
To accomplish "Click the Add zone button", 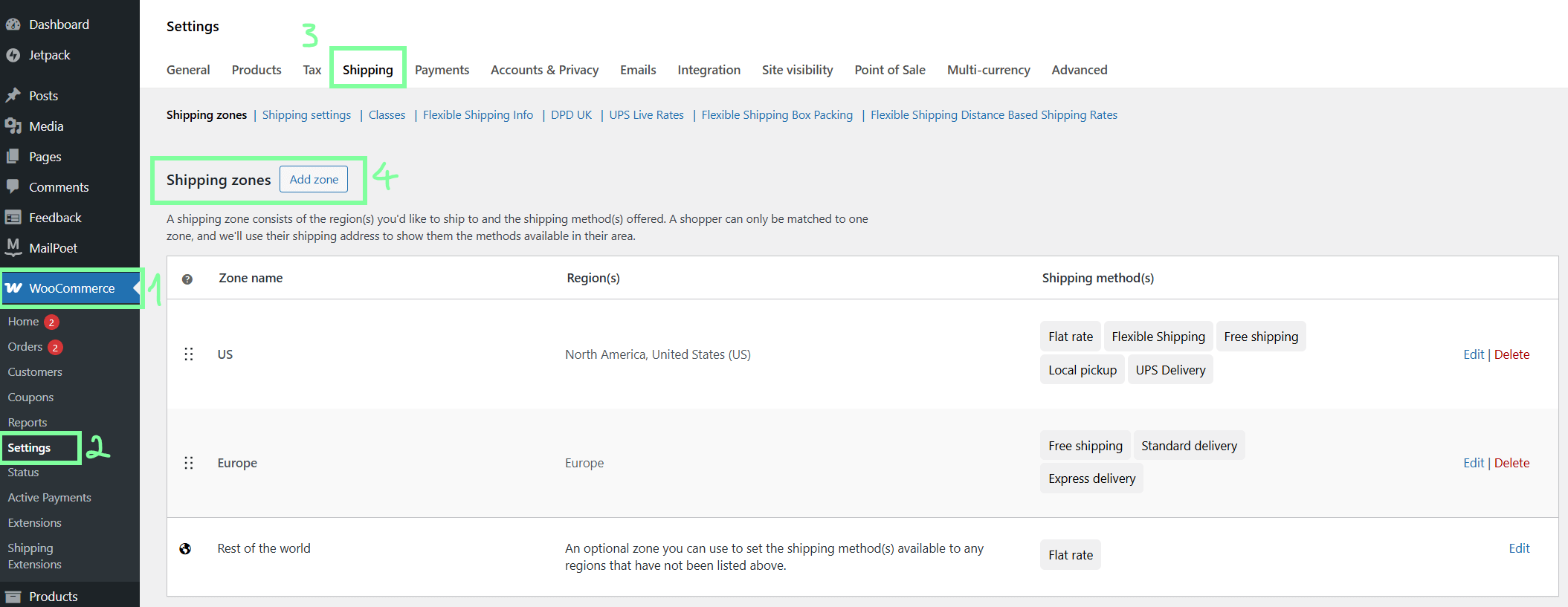I will (x=314, y=179).
